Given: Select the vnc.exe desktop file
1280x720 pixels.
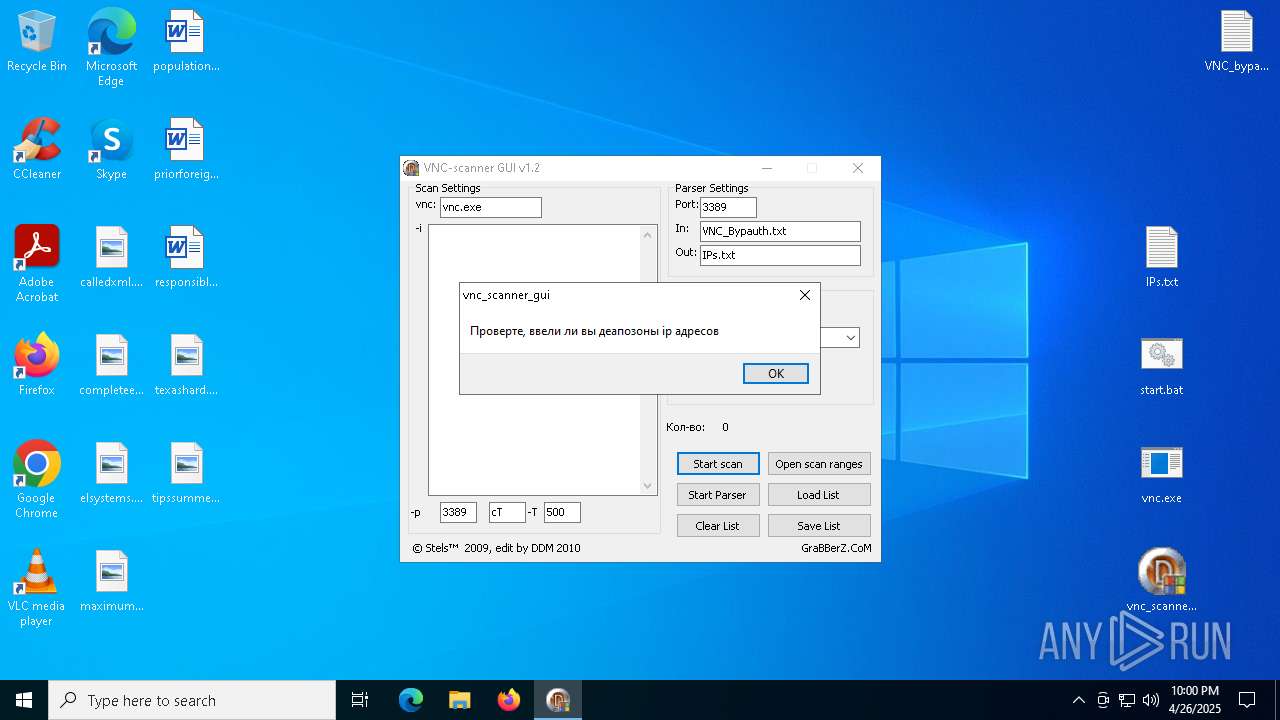Looking at the screenshot, I should 1161,474.
